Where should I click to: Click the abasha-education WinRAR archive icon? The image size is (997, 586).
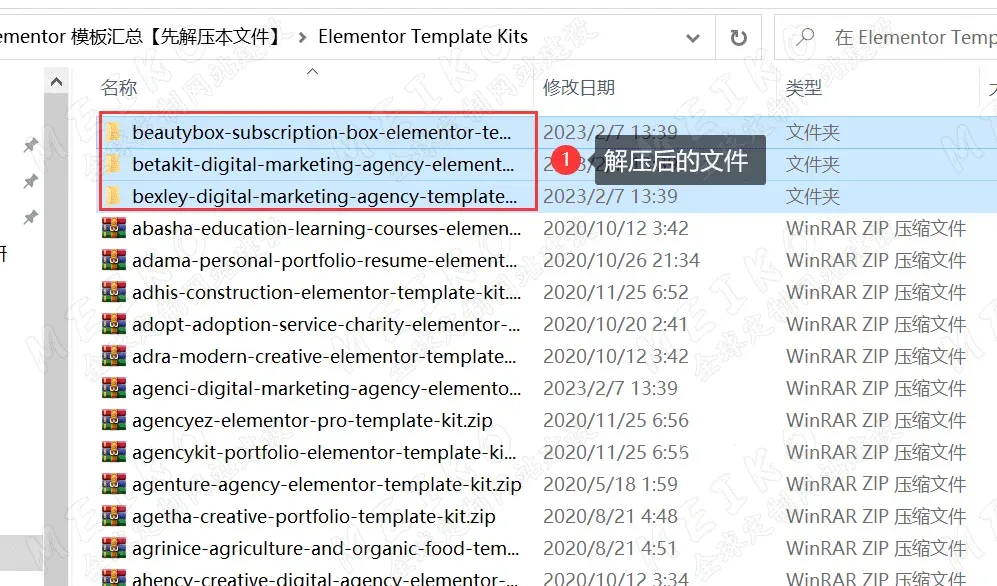(x=114, y=228)
